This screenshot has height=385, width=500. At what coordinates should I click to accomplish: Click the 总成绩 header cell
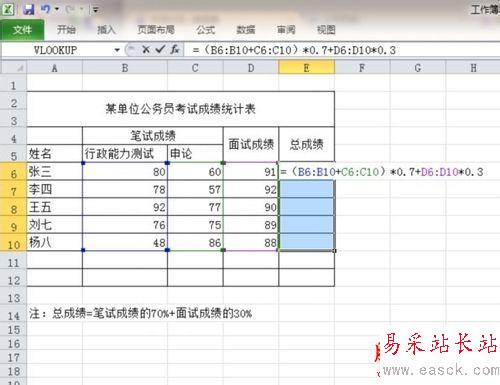pos(307,144)
